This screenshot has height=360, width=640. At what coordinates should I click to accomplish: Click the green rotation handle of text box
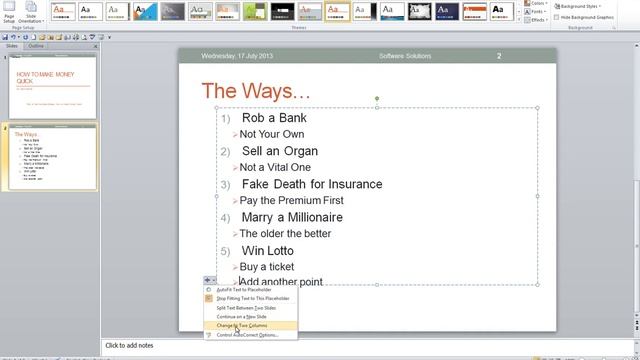[x=377, y=98]
